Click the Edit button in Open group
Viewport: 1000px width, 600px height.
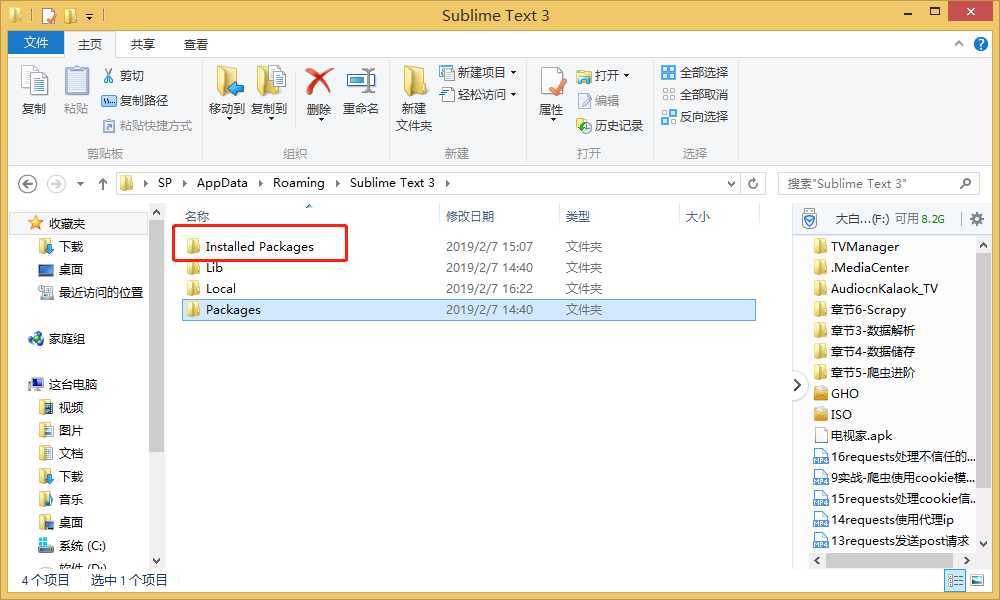coord(598,101)
